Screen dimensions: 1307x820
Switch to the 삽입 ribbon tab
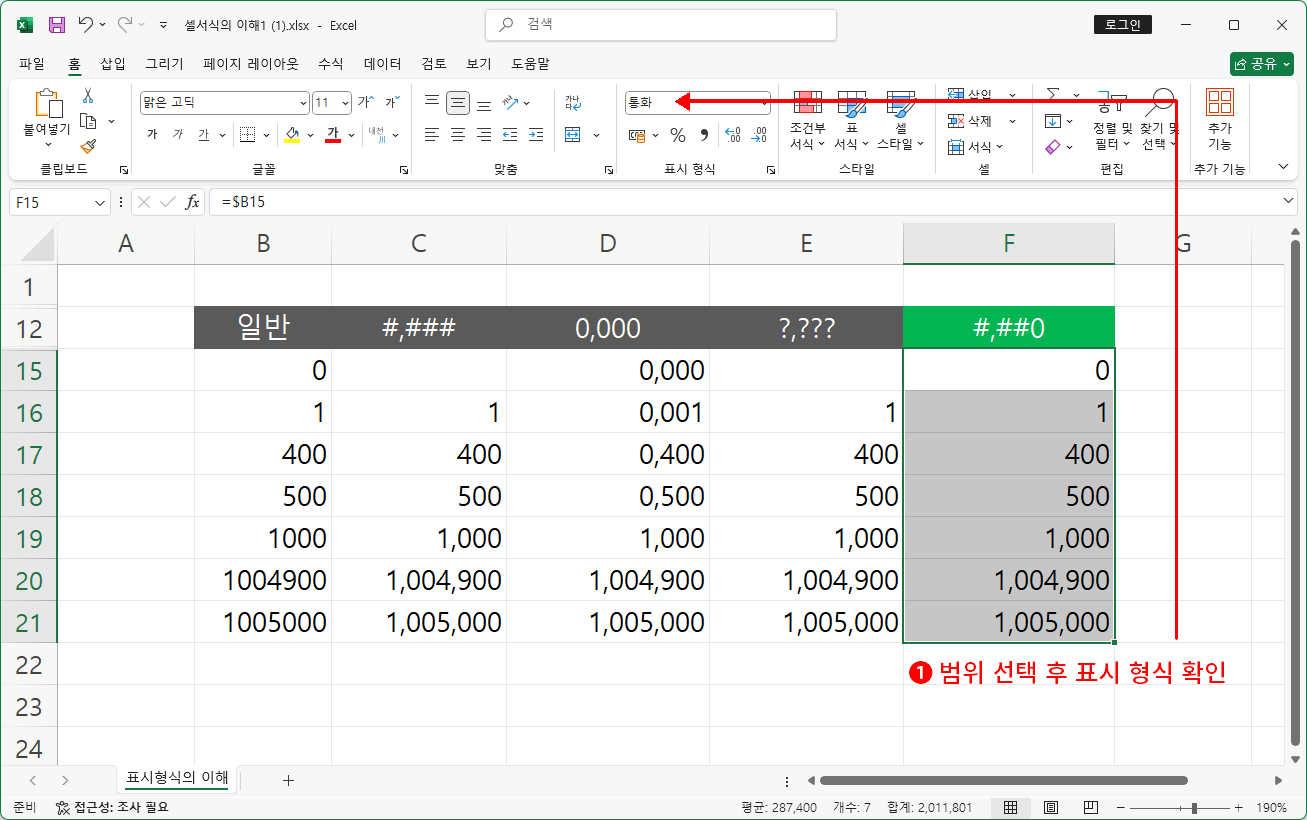(113, 64)
